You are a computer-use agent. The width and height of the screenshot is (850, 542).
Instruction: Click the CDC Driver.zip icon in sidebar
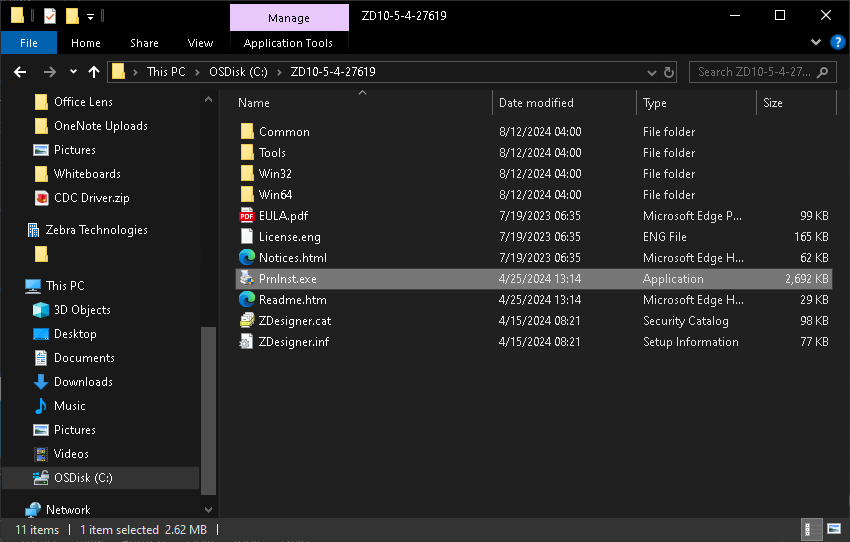(41, 198)
